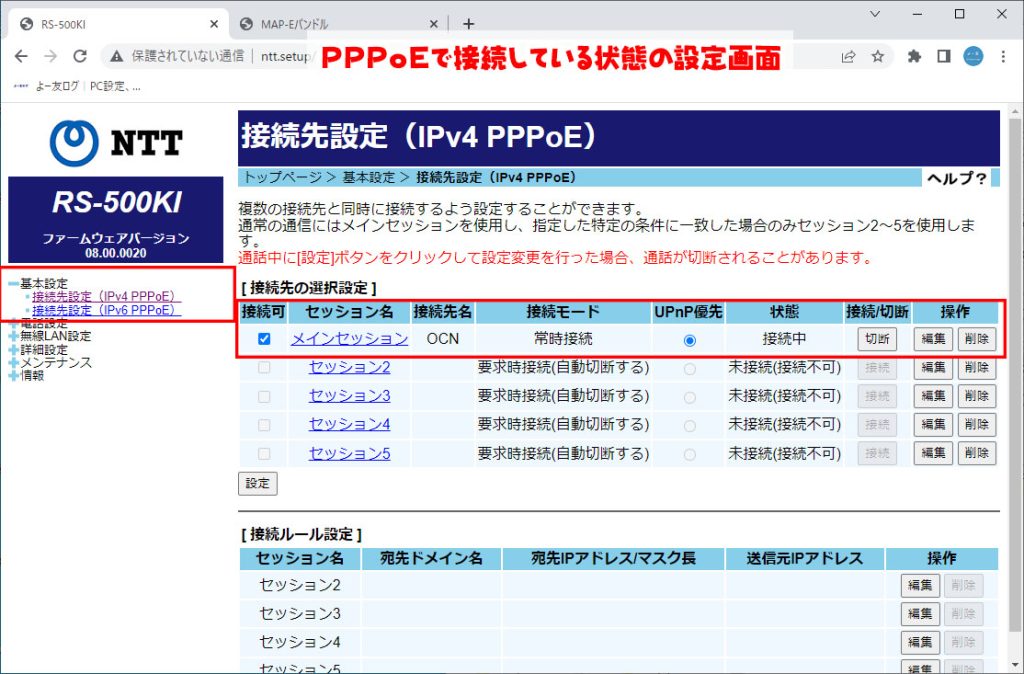Go back using the back arrow
The height and width of the screenshot is (674, 1024).
[22, 57]
